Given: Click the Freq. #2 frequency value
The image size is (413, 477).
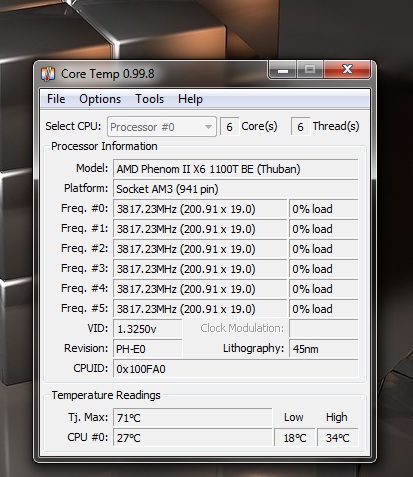Looking at the screenshot, I should (200, 249).
